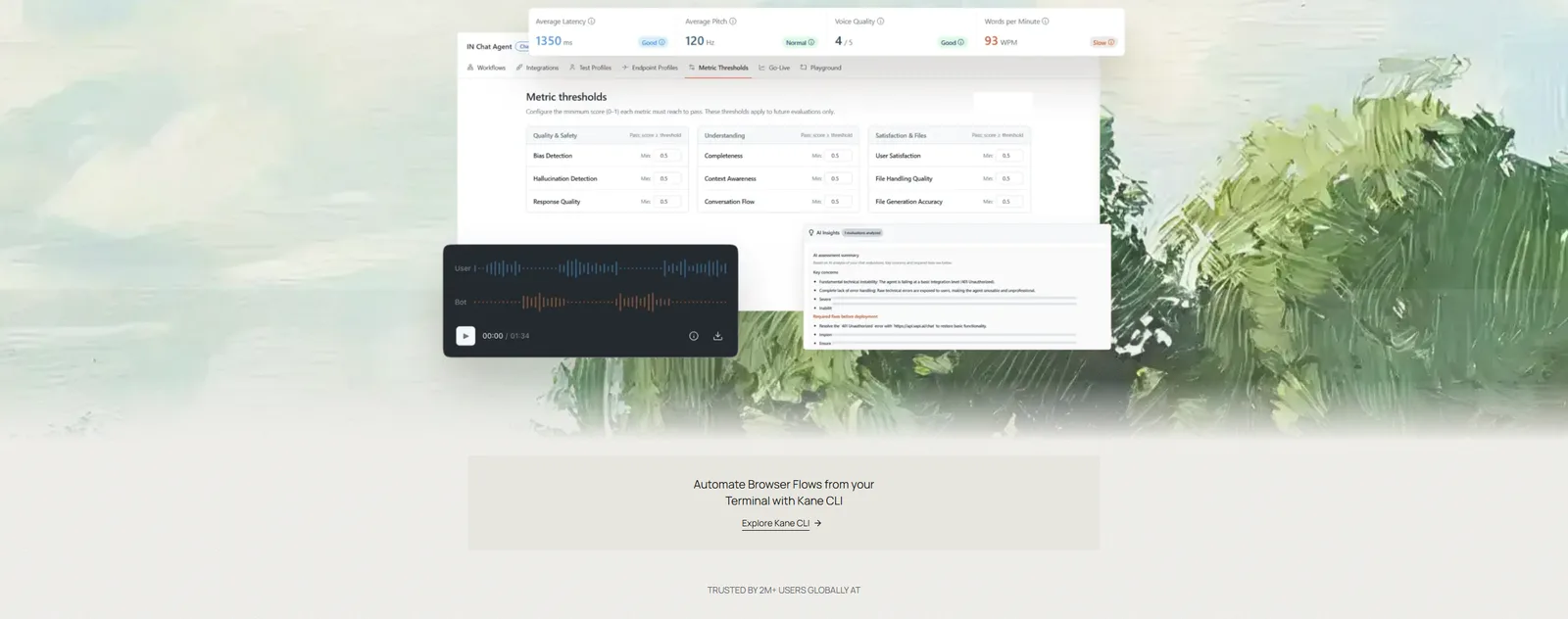Viewport: 1568px width, 619px height.
Task: Click the arrow next to Explore Kane CLI
Action: point(818,523)
